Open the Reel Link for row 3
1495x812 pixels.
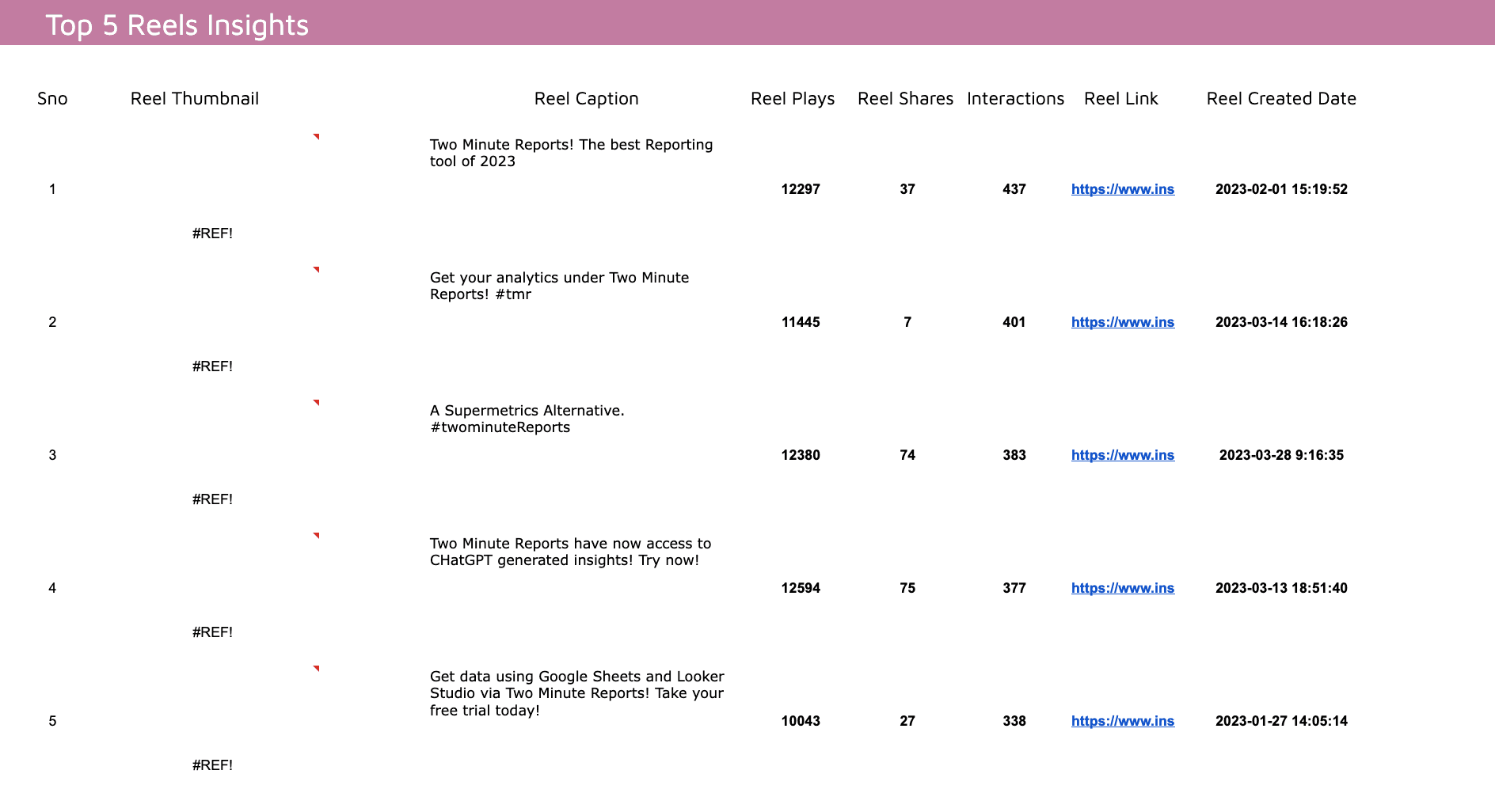[x=1122, y=455]
